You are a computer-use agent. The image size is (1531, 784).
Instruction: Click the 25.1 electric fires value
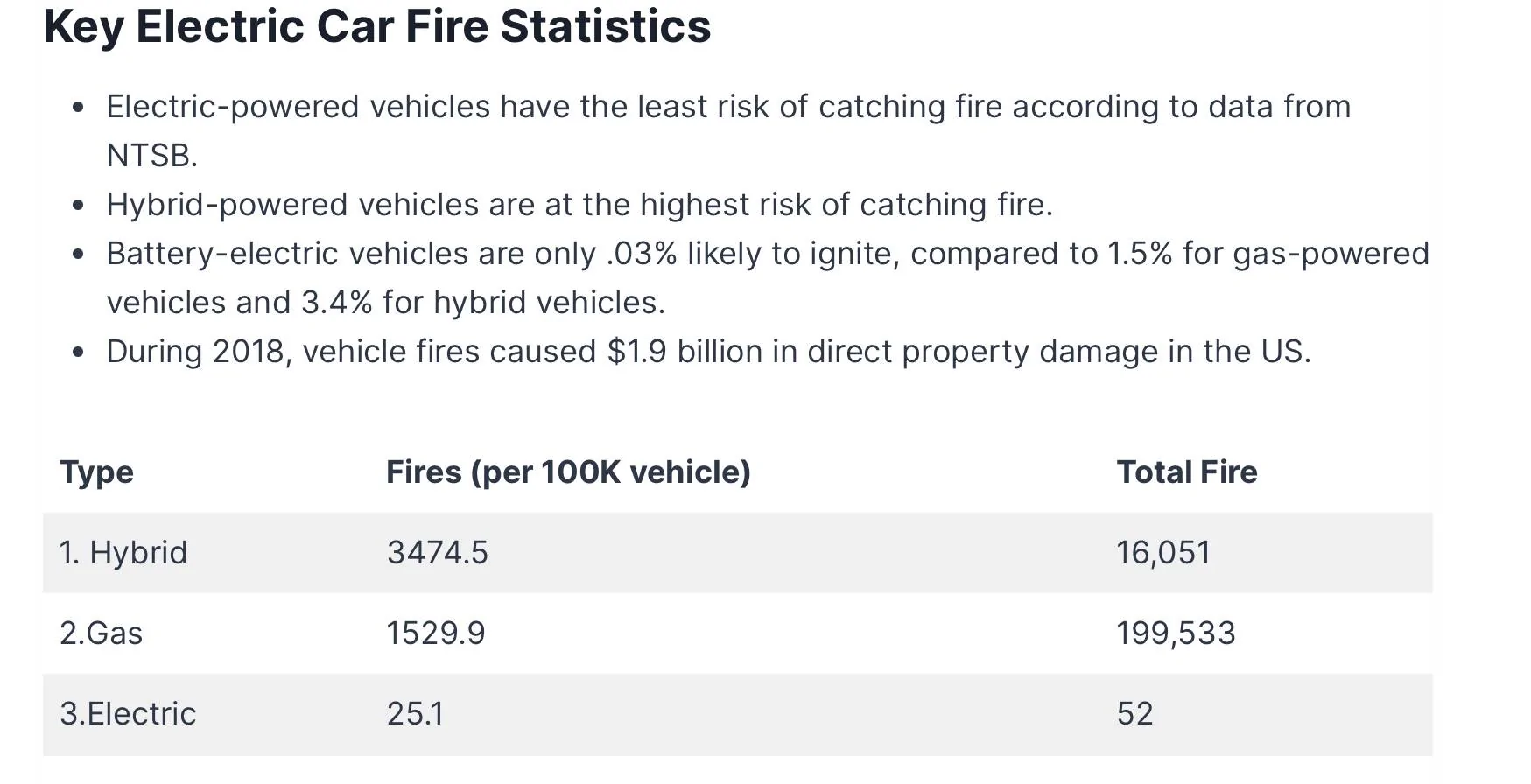(x=415, y=714)
